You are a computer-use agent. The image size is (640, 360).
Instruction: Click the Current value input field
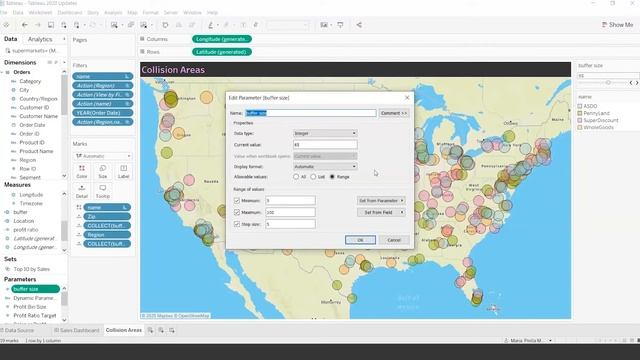(x=325, y=144)
